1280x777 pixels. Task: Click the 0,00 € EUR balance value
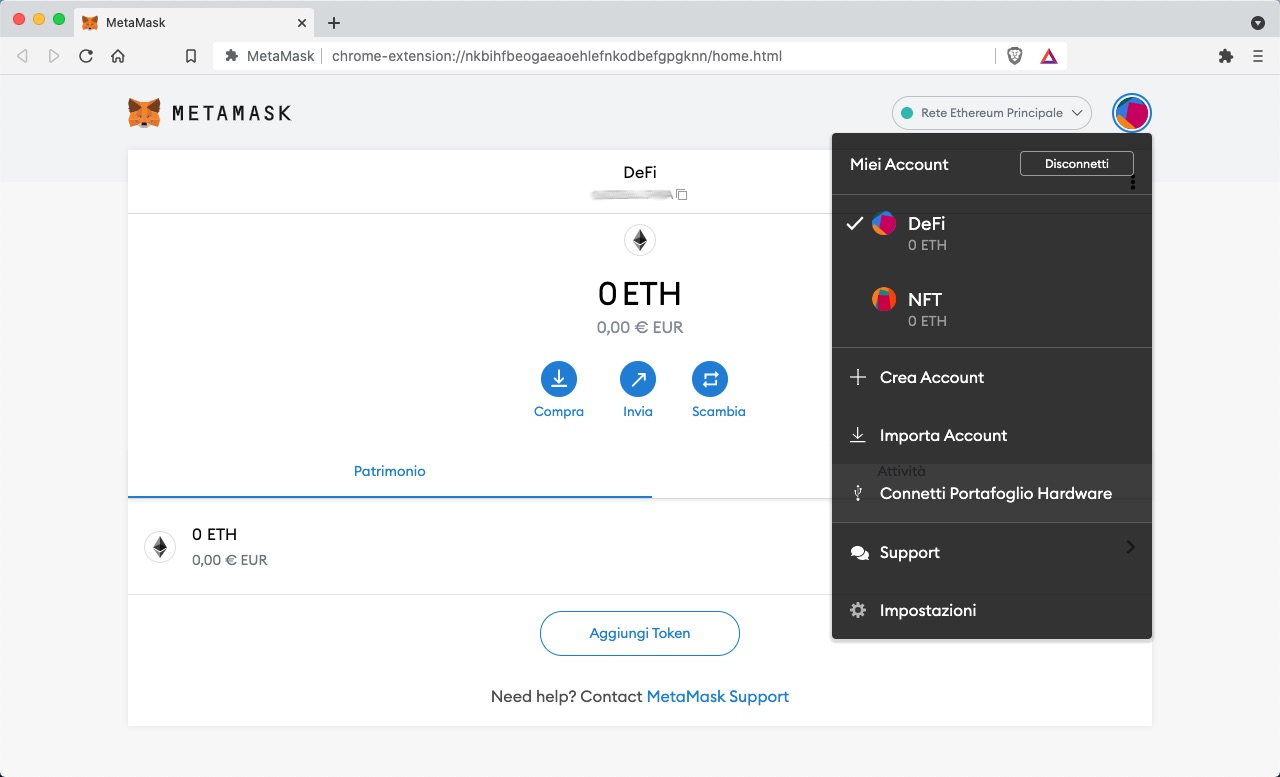click(x=640, y=327)
